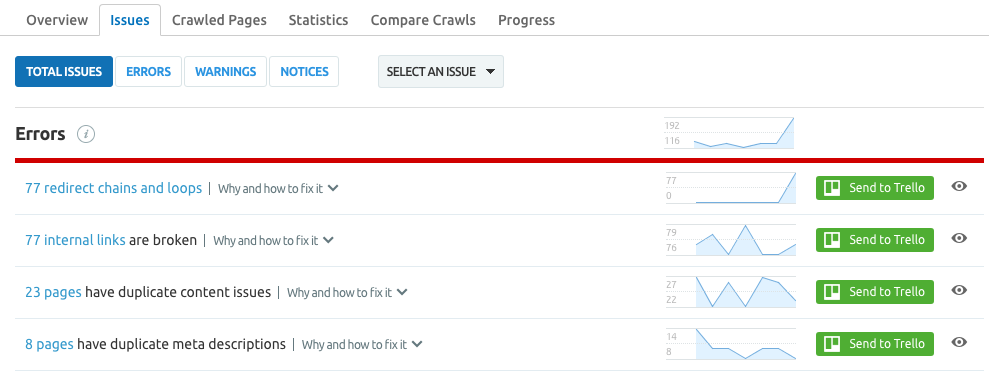
Task: Expand fix help for duplicate content issues
Action: (x=347, y=293)
